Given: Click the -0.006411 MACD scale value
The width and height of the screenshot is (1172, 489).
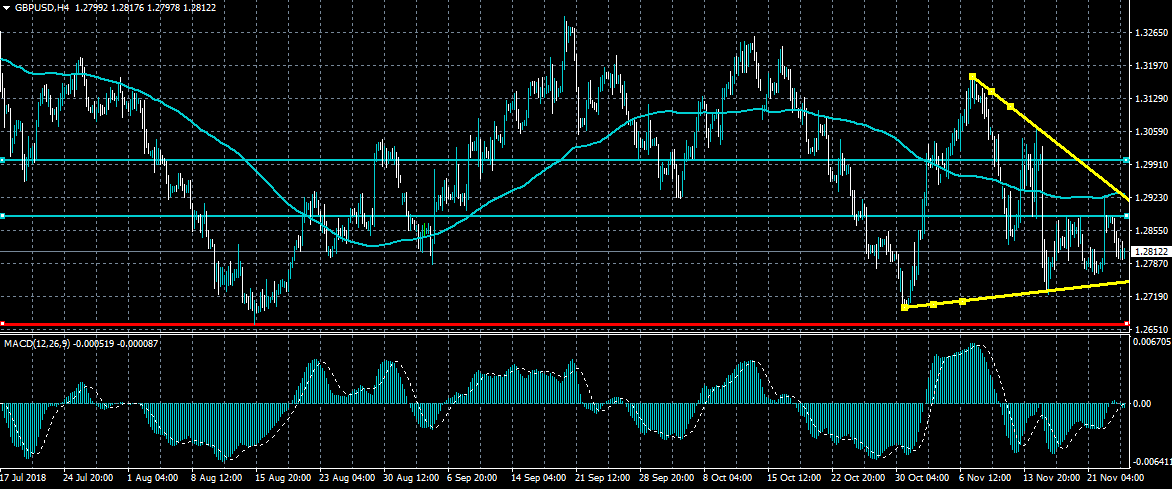Looking at the screenshot, I should (x=1149, y=462).
